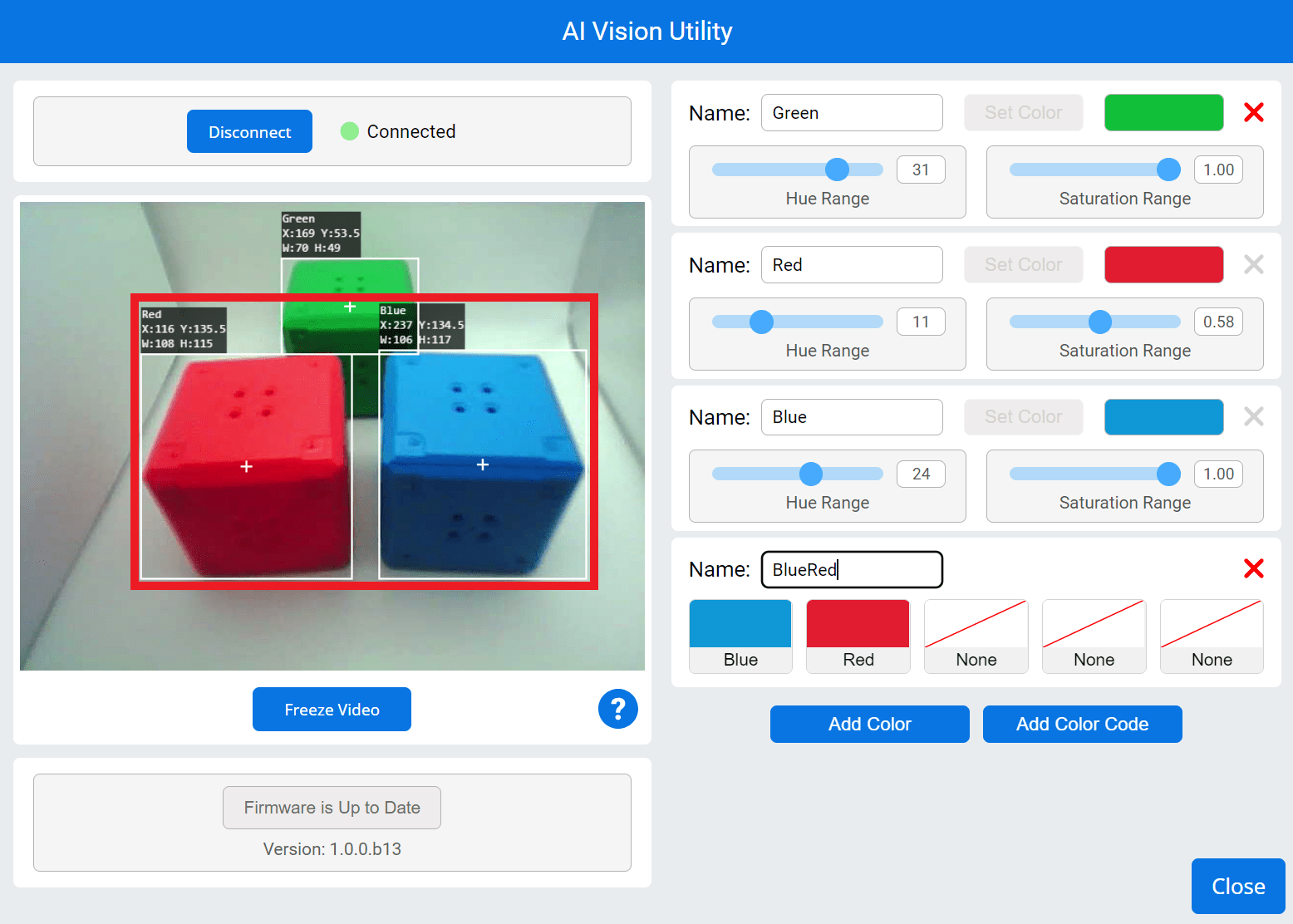Viewport: 1293px width, 924px height.
Task: Delete the Green color signature
Action: tap(1253, 112)
